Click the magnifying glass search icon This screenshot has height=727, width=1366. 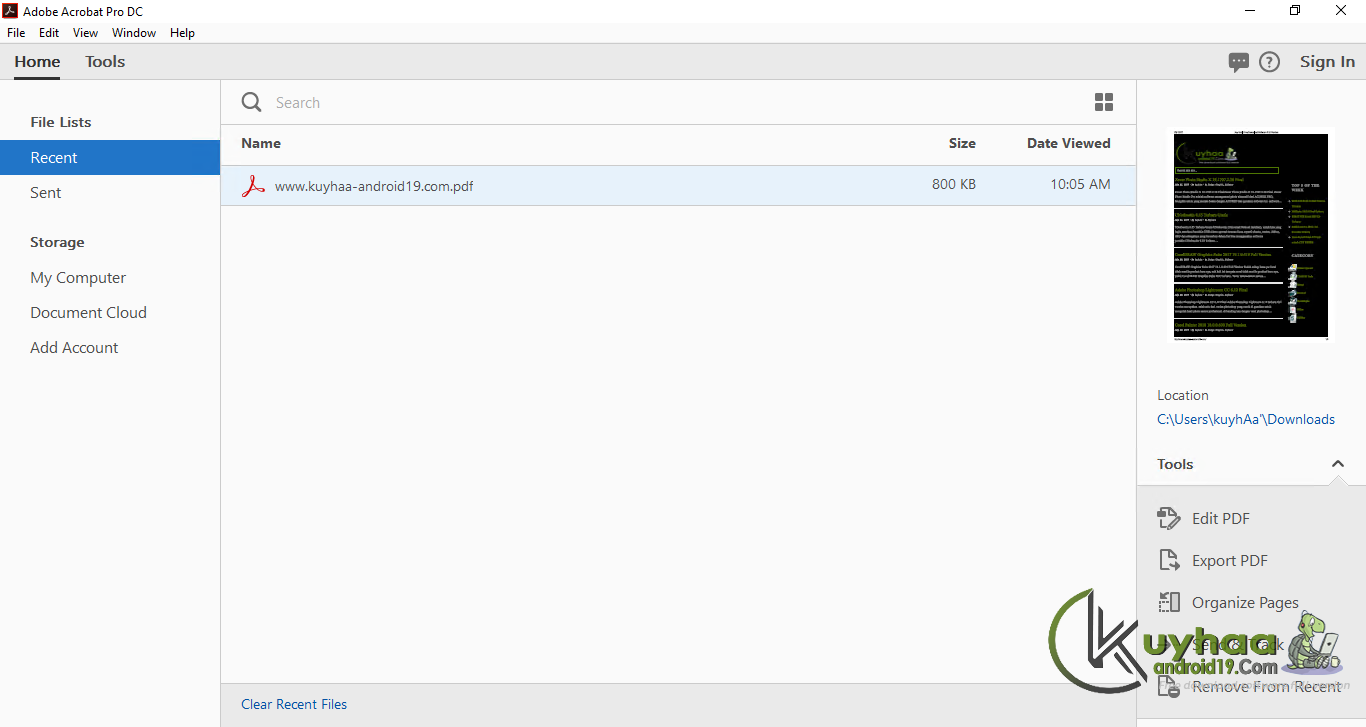click(x=252, y=102)
